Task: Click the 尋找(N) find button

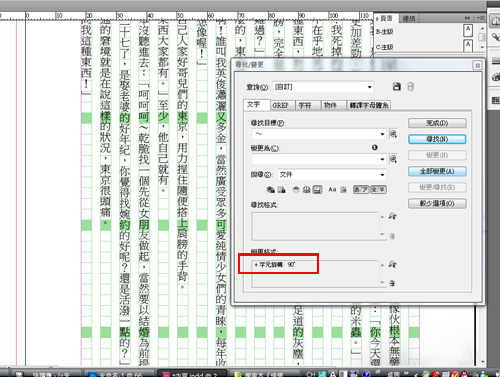Action: [437, 139]
